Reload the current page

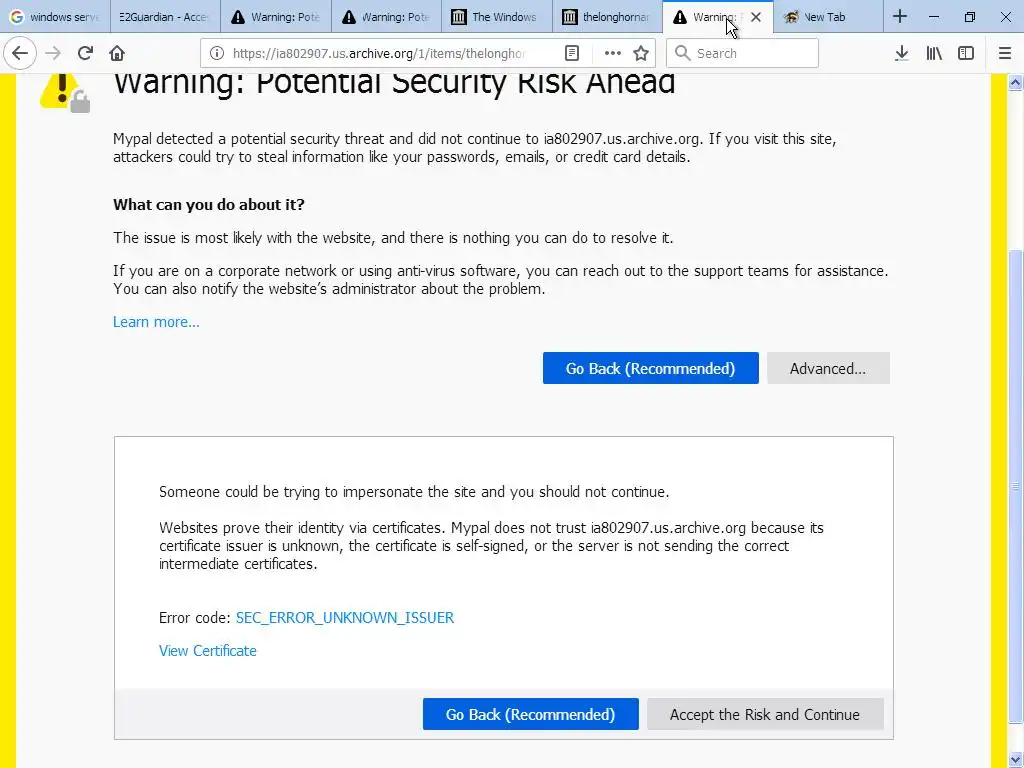(86, 53)
